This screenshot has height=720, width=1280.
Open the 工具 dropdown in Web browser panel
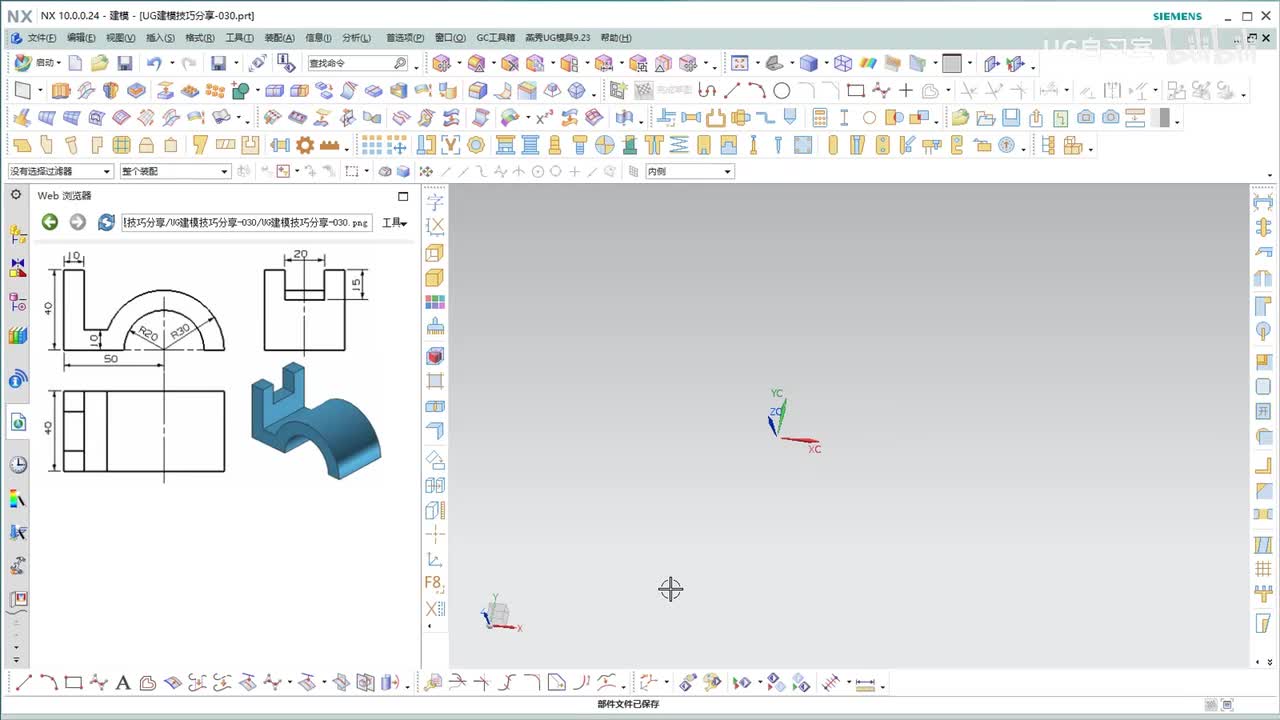point(395,222)
